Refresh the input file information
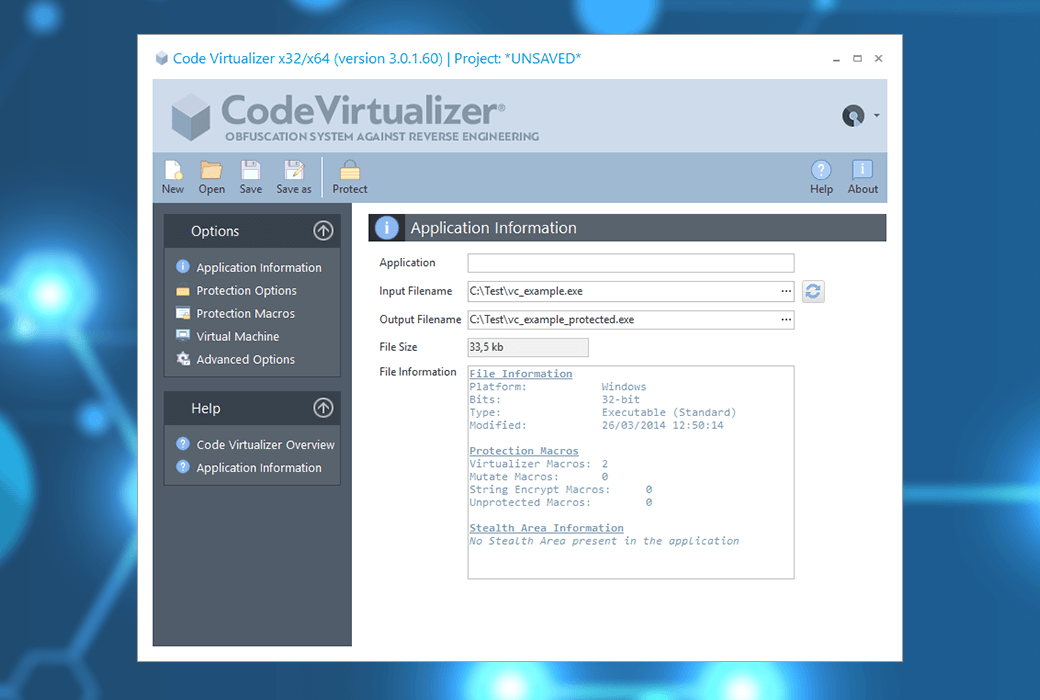Screen dimensions: 1040x700 pyautogui.click(x=813, y=291)
